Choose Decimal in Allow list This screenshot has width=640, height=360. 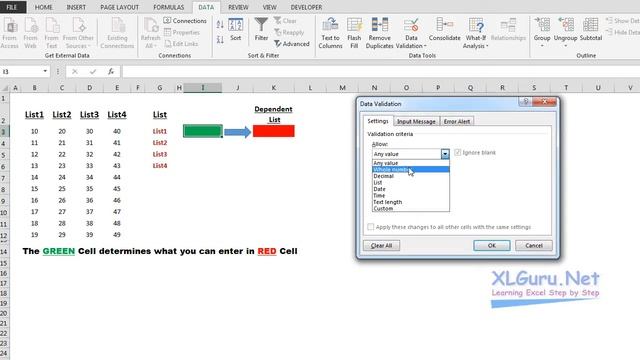[411, 176]
